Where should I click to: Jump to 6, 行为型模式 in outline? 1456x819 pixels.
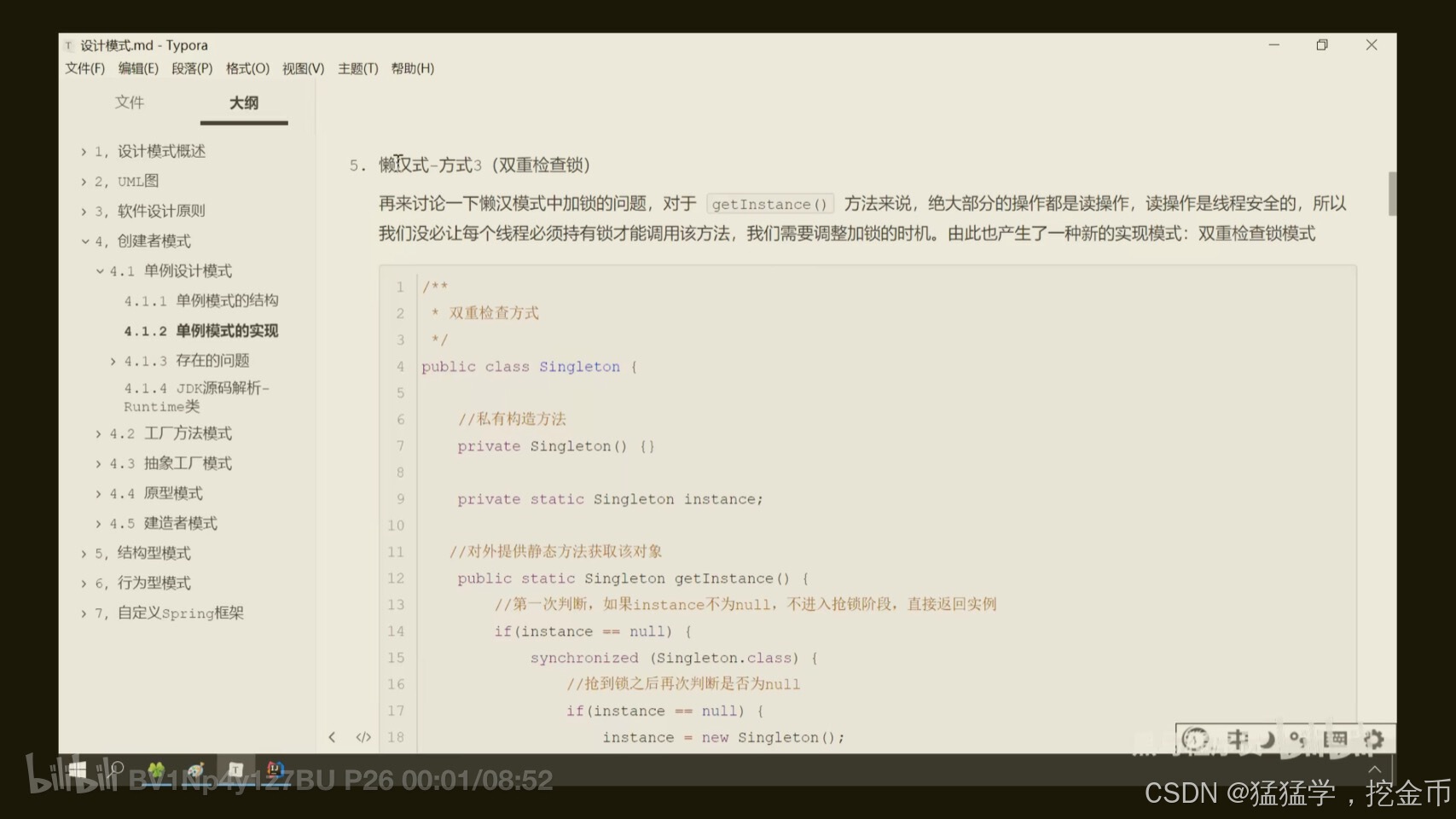[142, 583]
